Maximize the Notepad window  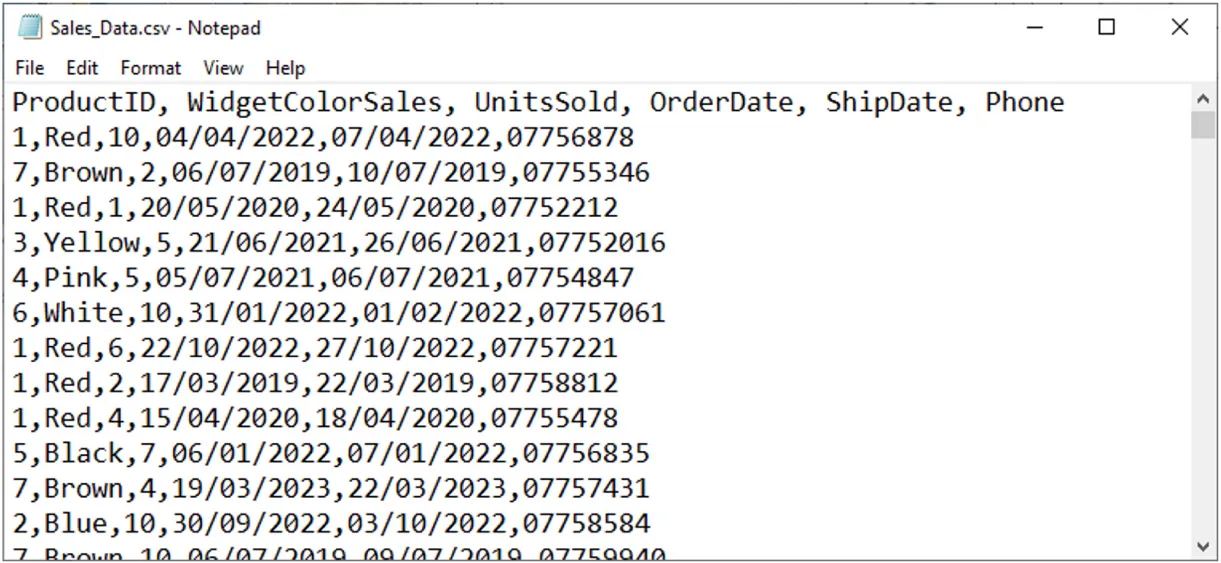[1107, 28]
